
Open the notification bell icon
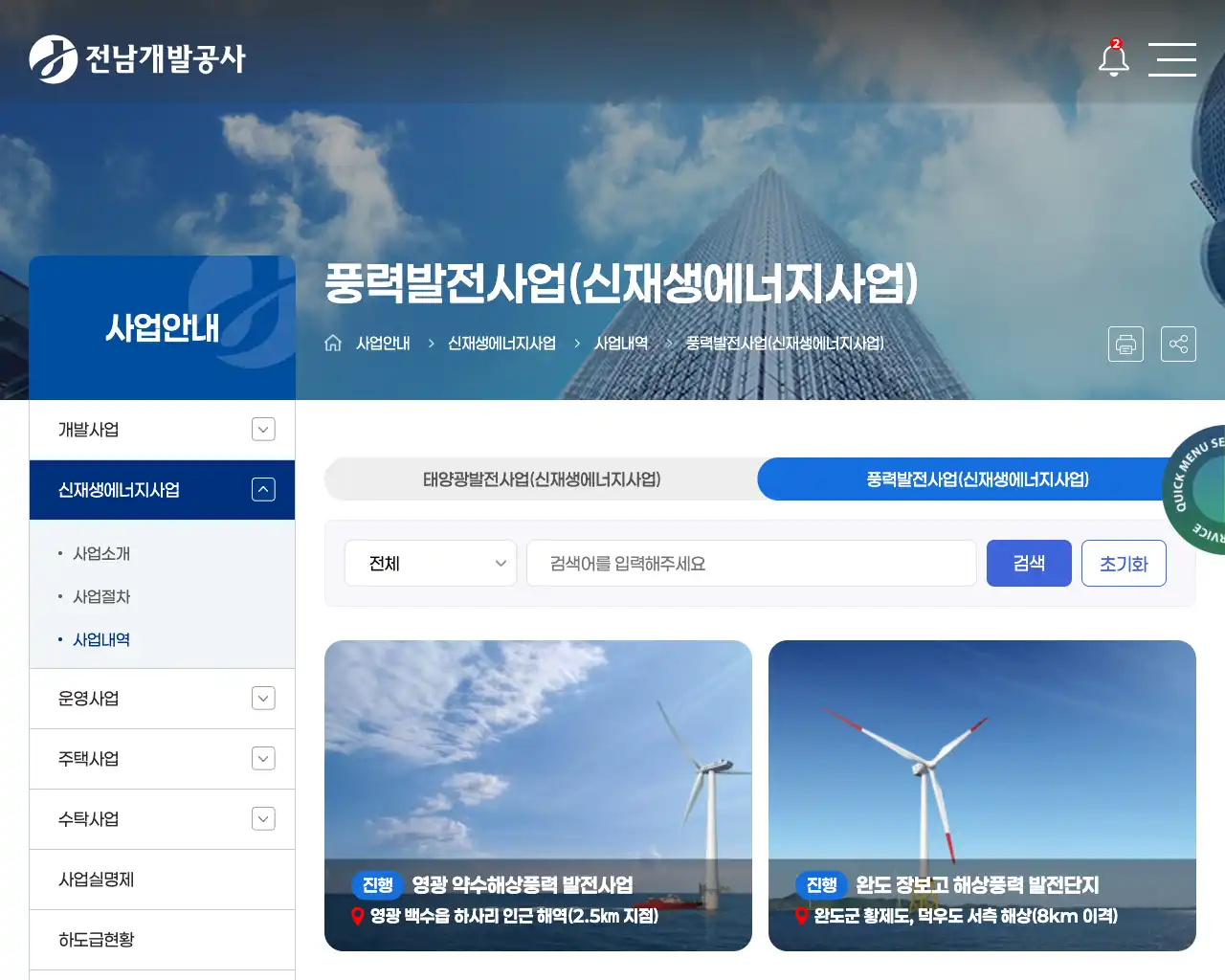pyautogui.click(x=1114, y=58)
